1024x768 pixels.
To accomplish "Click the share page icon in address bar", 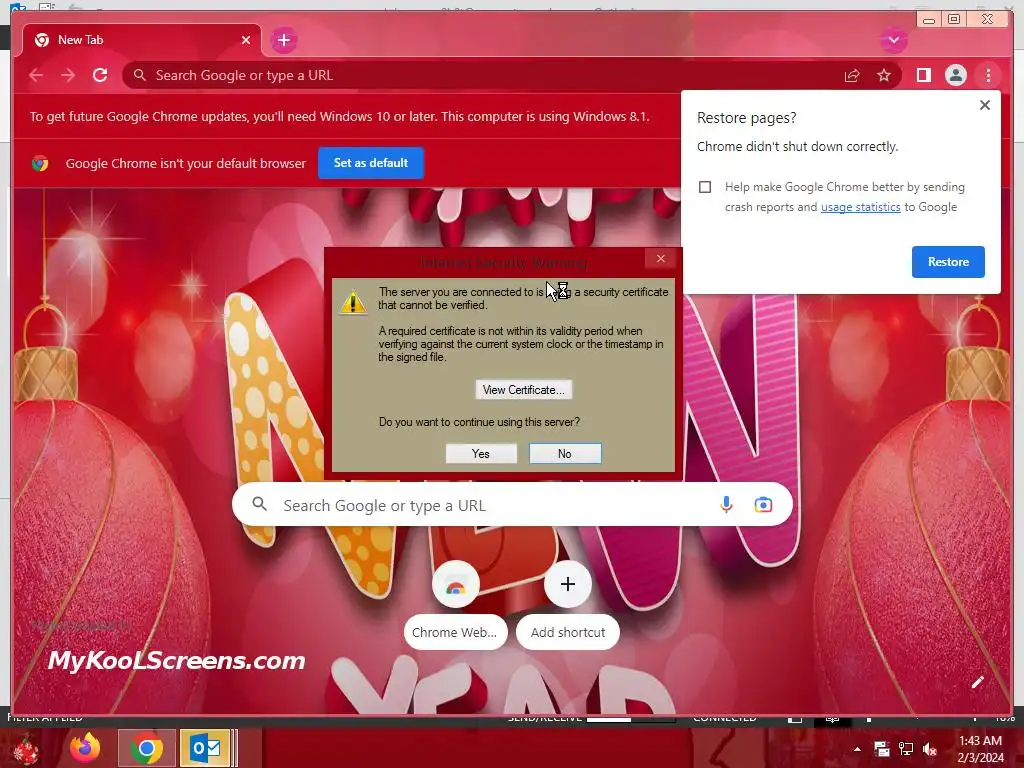I will click(852, 76).
